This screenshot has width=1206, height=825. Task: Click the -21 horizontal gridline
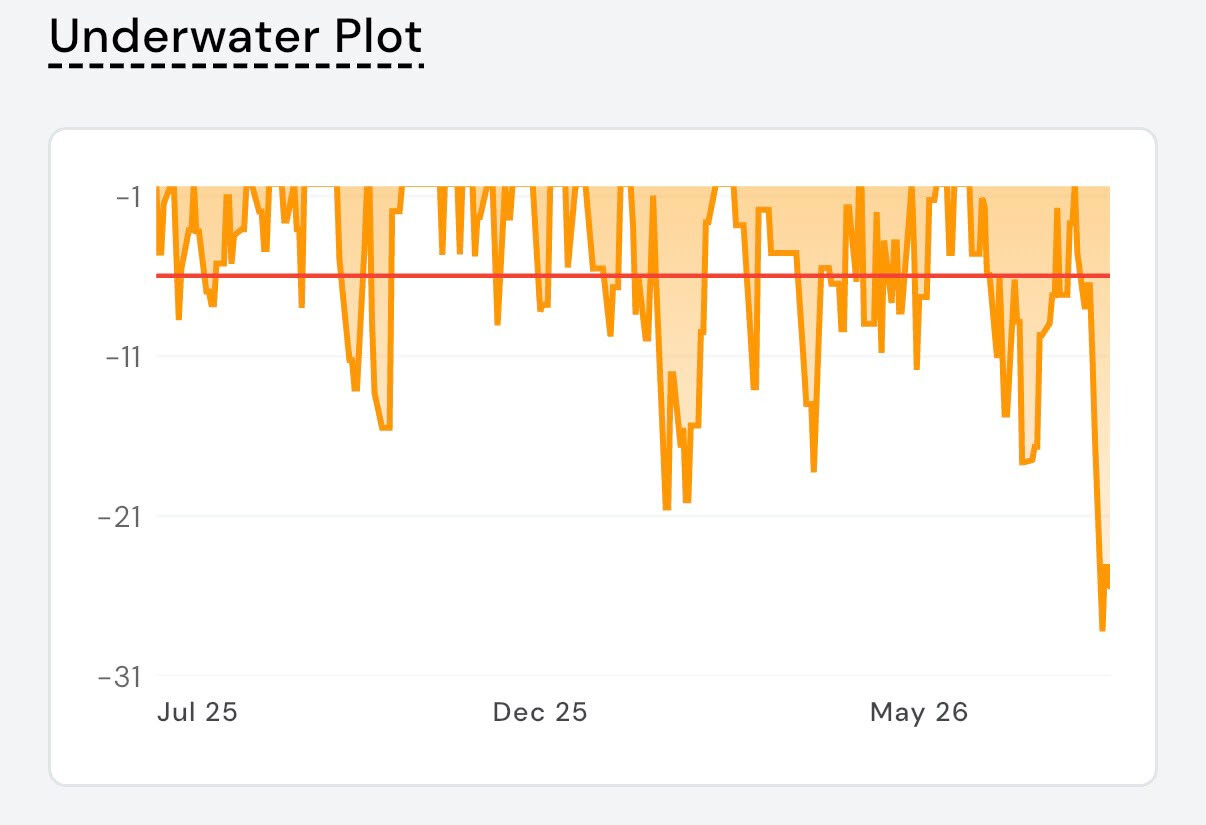[634, 516]
